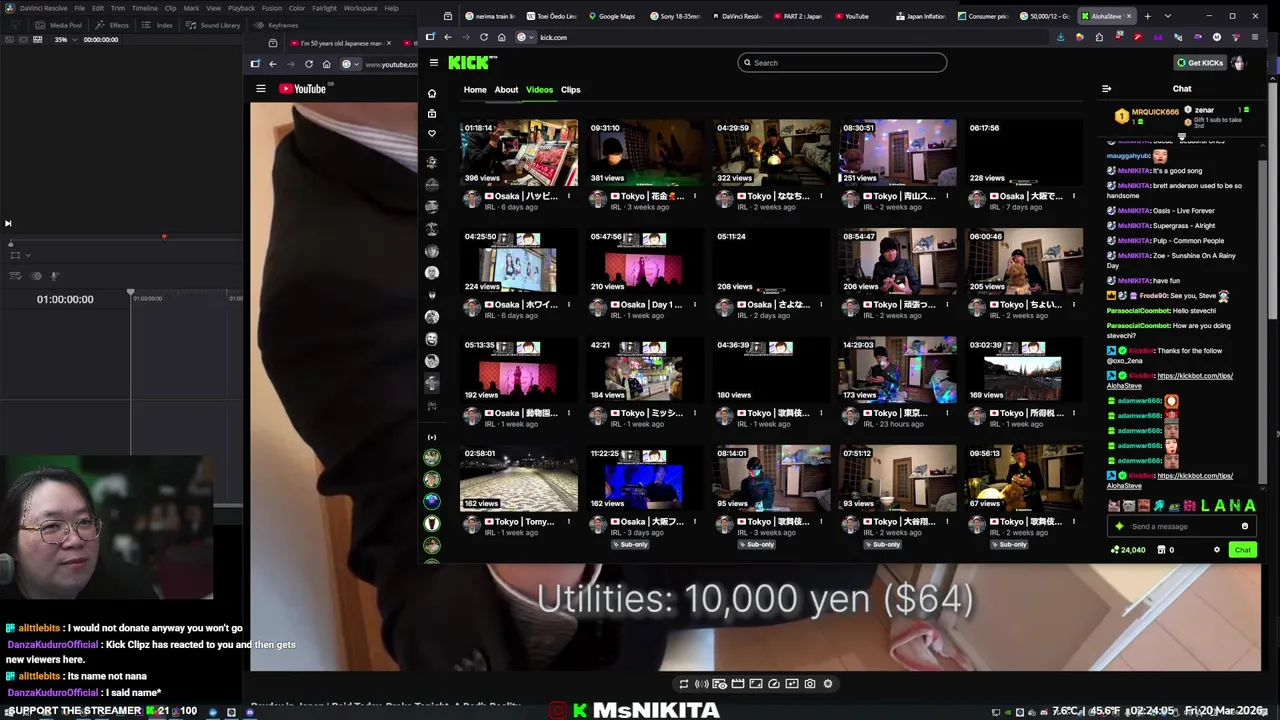Toggle the Sound Library panel
1280x720 pixels.
pyautogui.click(x=214, y=25)
